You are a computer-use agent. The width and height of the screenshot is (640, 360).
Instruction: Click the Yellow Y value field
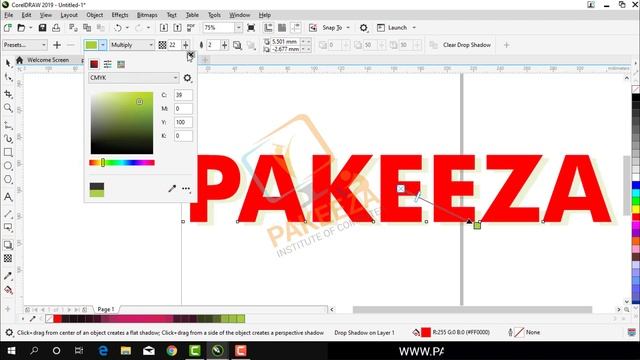tap(183, 122)
